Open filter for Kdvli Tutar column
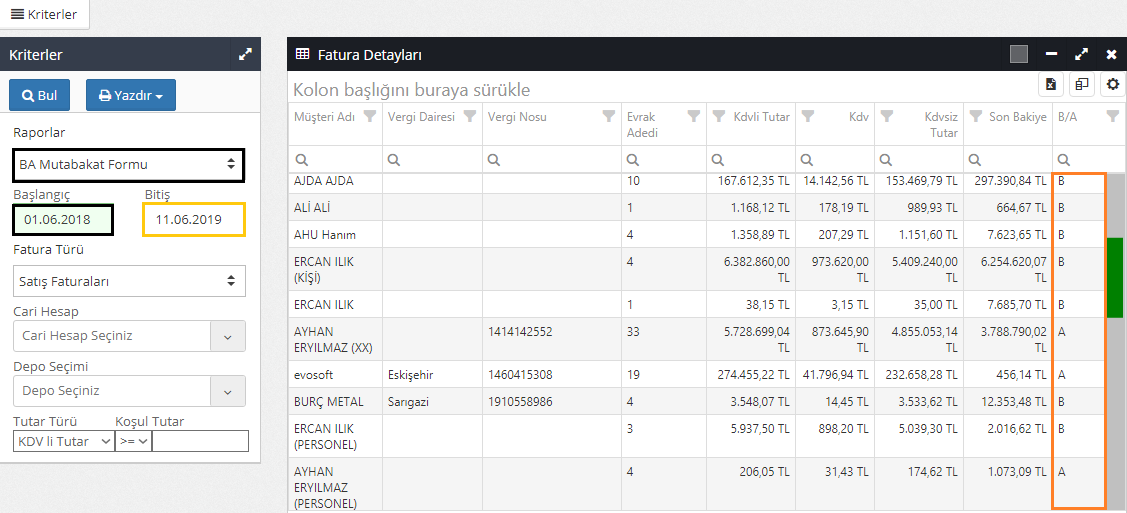This screenshot has width=1127, height=513. (719, 116)
